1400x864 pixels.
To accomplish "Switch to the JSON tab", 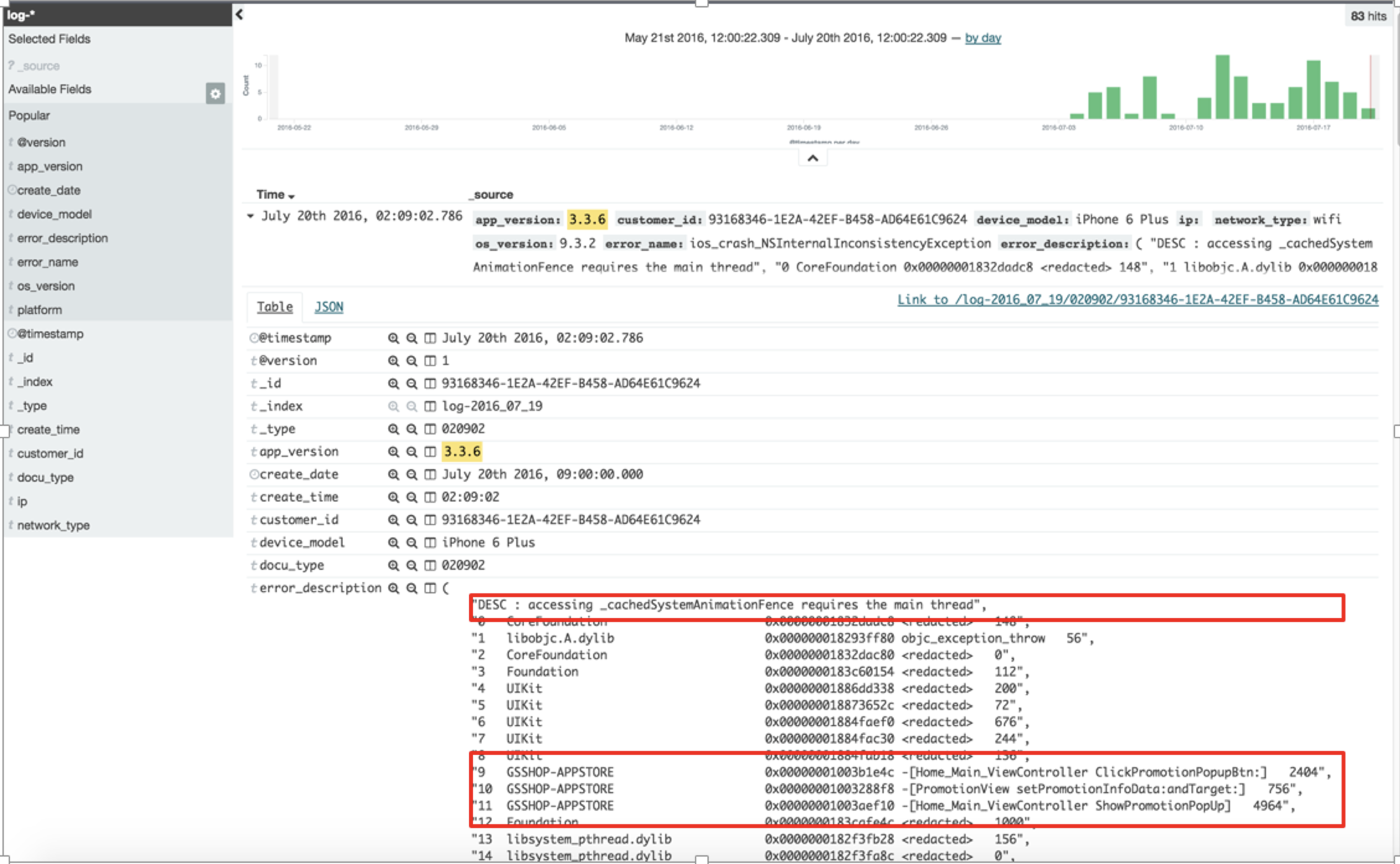I will point(328,307).
